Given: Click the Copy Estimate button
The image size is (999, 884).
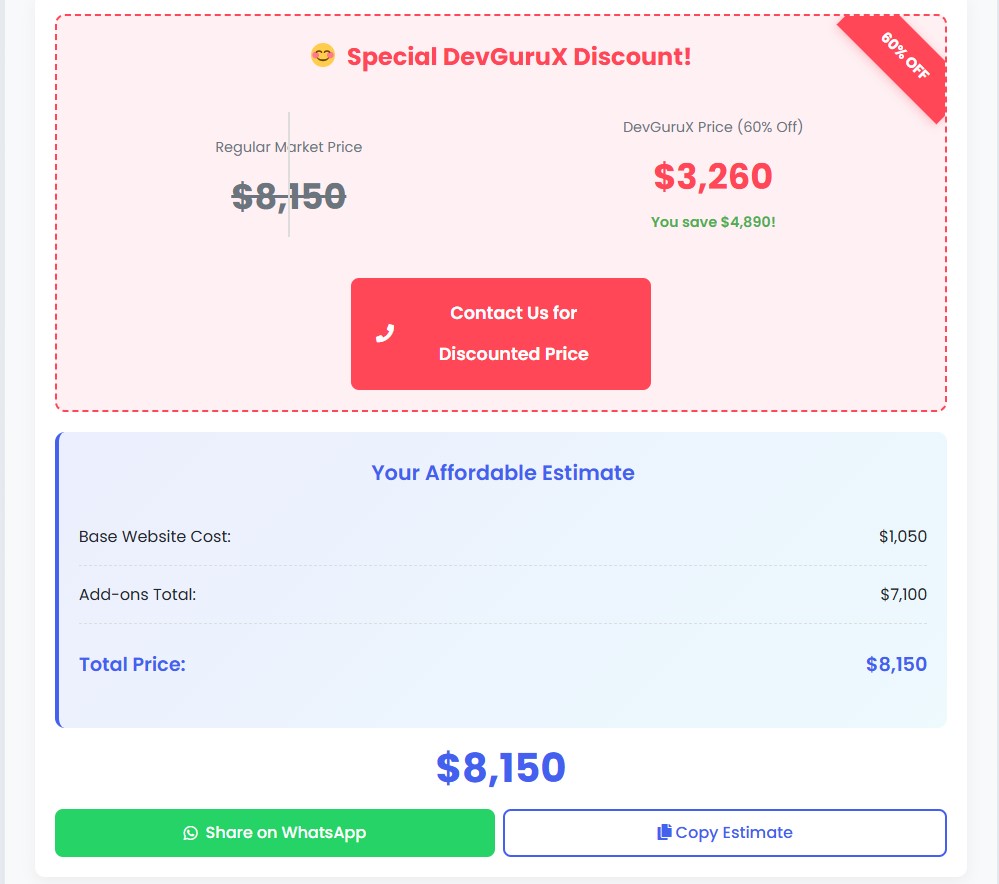Looking at the screenshot, I should pos(724,832).
